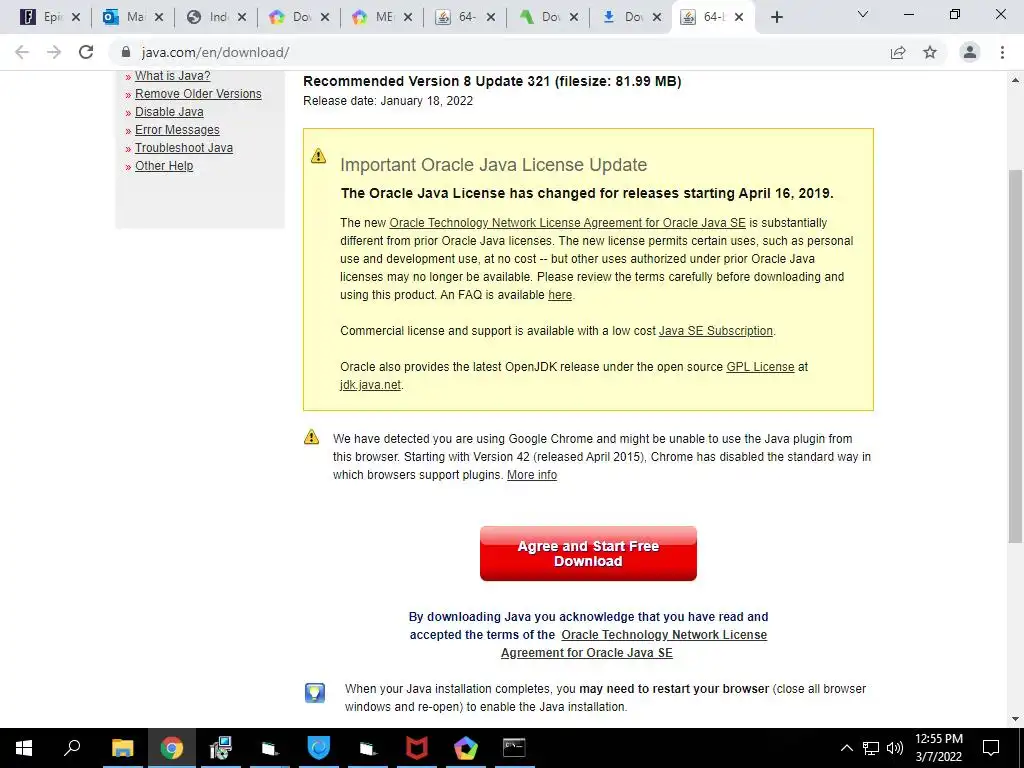1024x768 pixels.
Task: Open the red McAfee icon in taskbar
Action: (x=417, y=748)
